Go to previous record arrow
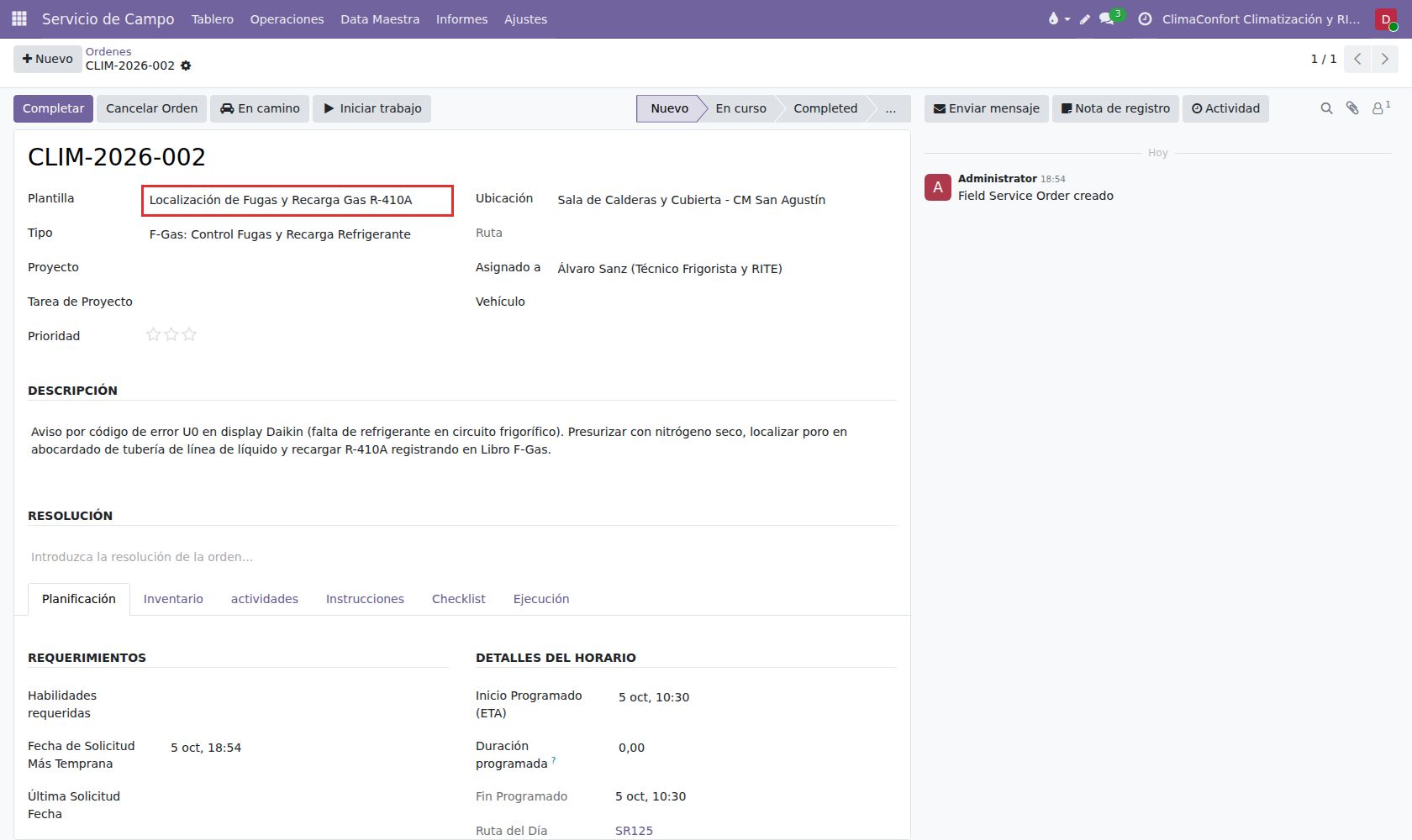 tap(1357, 59)
